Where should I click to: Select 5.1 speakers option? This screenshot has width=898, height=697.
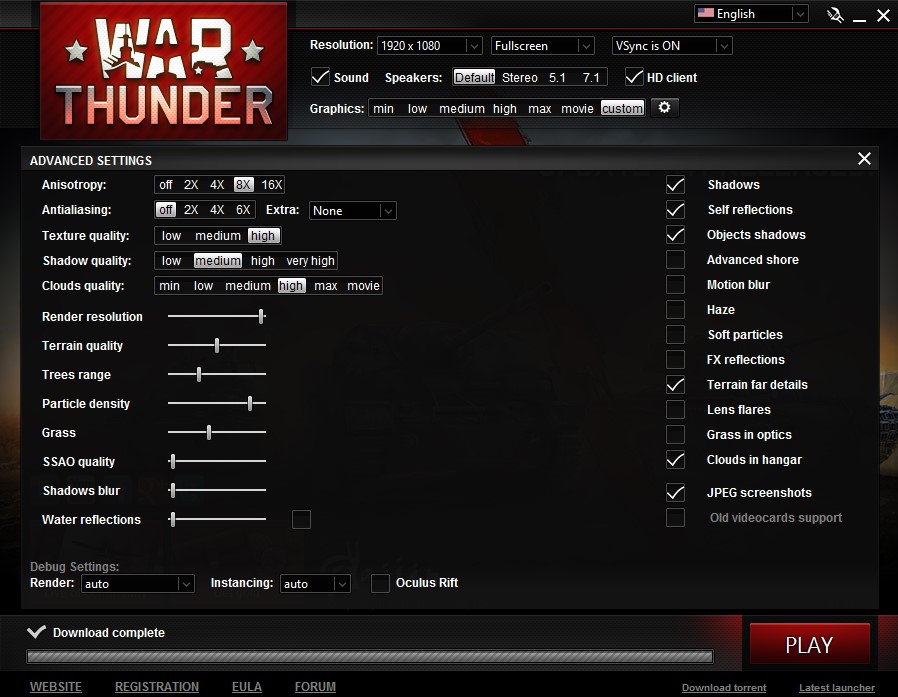point(557,77)
